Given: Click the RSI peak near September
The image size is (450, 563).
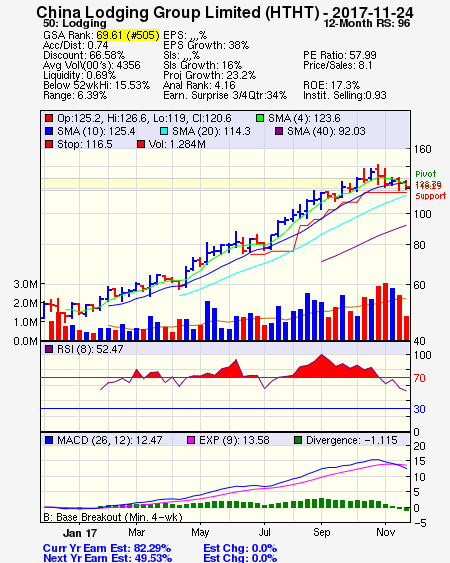Looking at the screenshot, I should tap(321, 355).
